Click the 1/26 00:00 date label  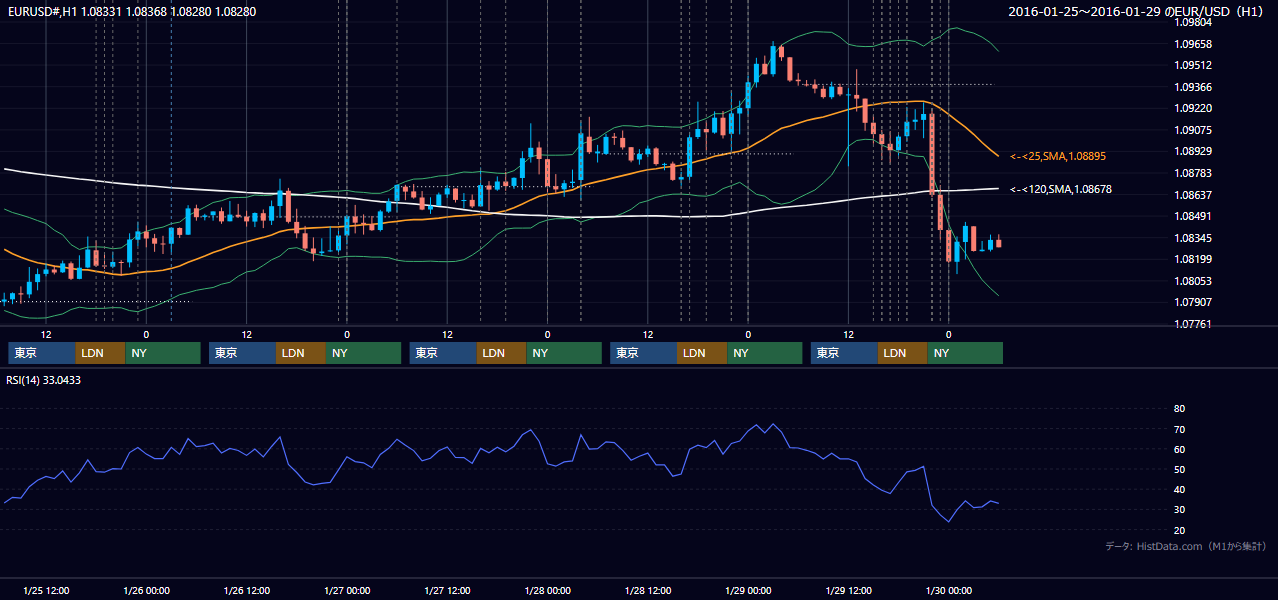point(146,590)
